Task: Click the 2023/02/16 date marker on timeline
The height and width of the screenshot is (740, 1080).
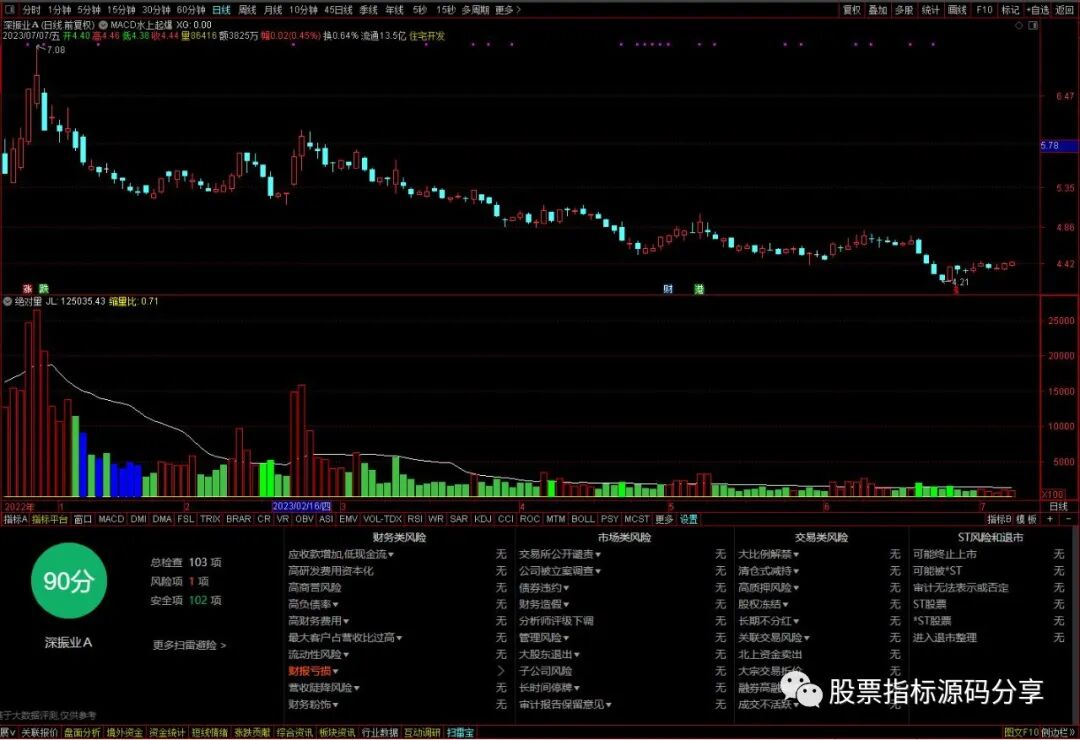Action: [x=302, y=506]
